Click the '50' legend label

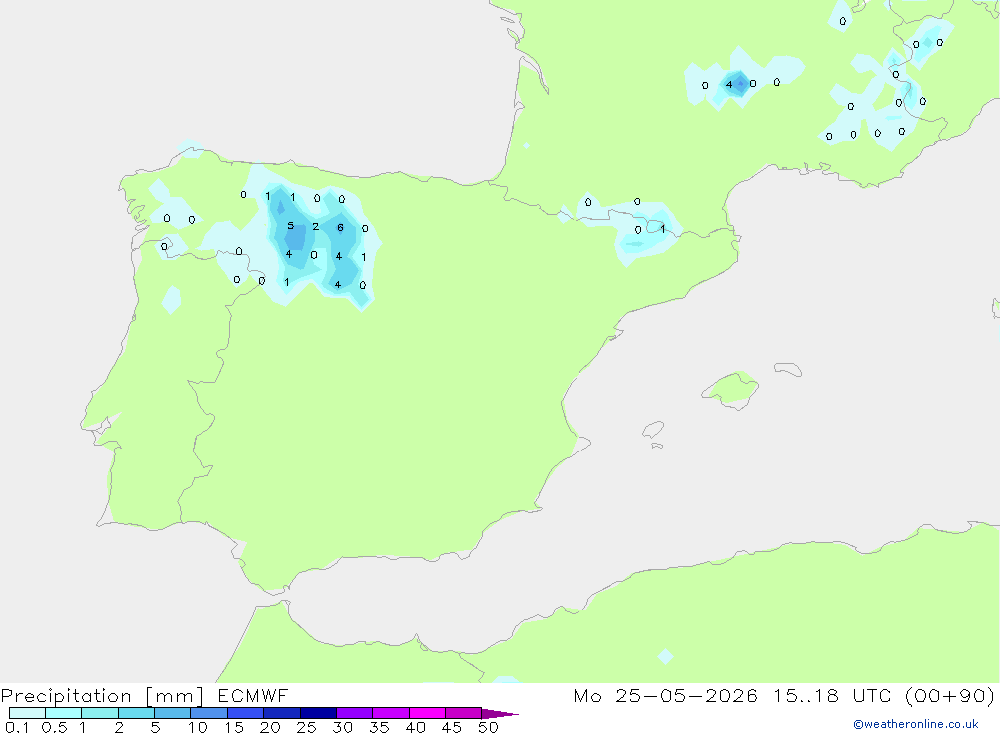pos(488,727)
